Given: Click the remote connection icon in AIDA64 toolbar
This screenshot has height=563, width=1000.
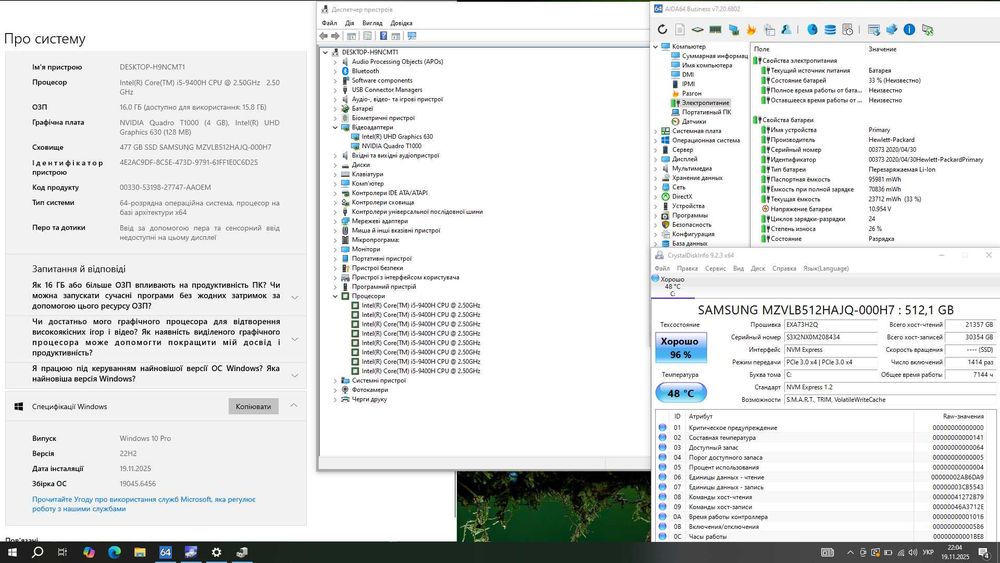Looking at the screenshot, I should pos(927,29).
